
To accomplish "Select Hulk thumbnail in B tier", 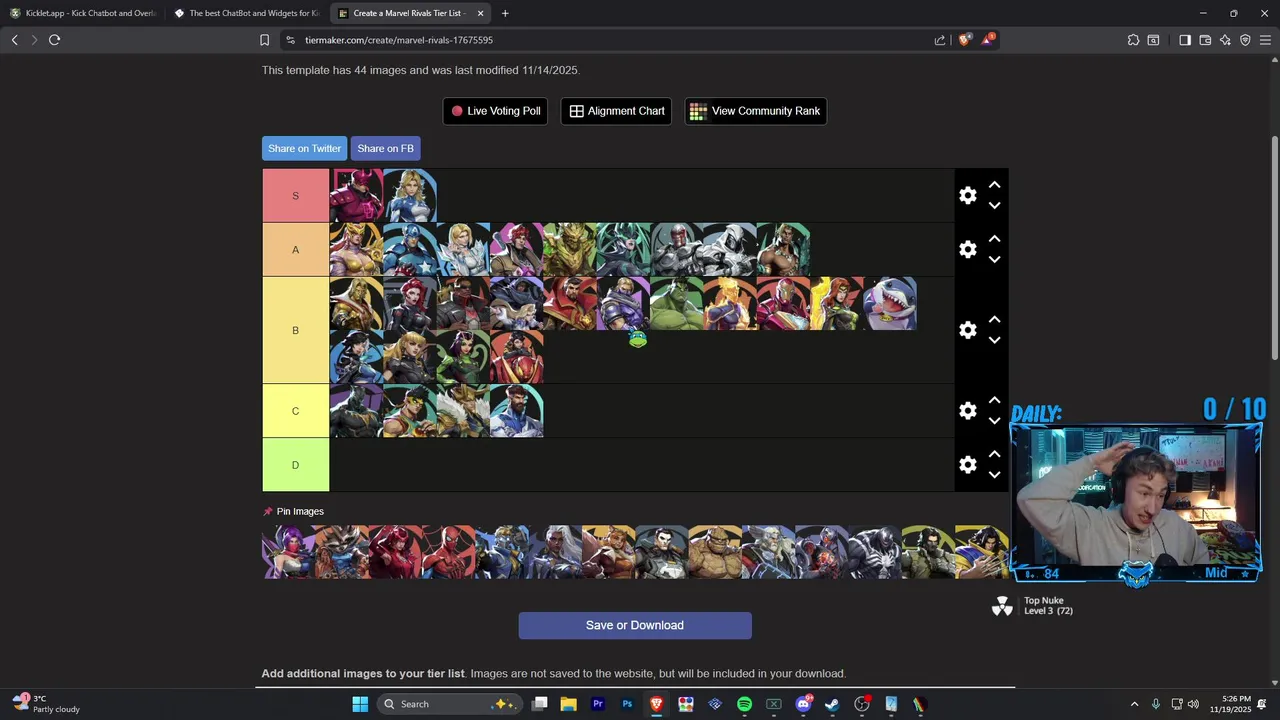I will pos(677,303).
